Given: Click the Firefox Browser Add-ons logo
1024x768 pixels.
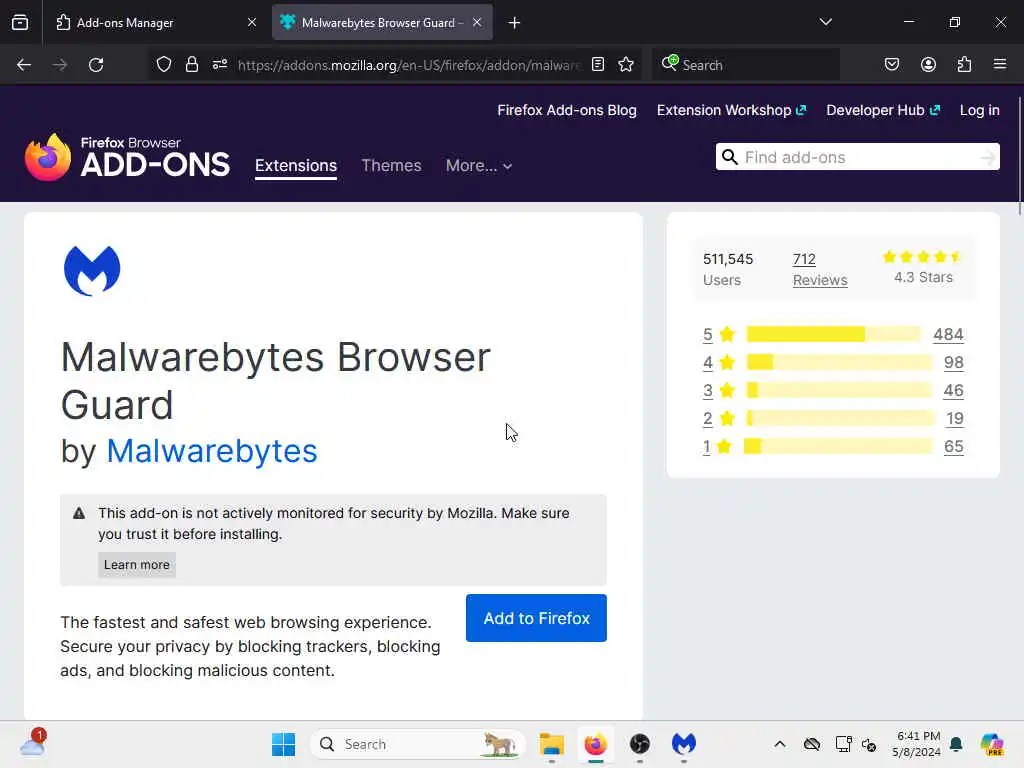Looking at the screenshot, I should (127, 157).
